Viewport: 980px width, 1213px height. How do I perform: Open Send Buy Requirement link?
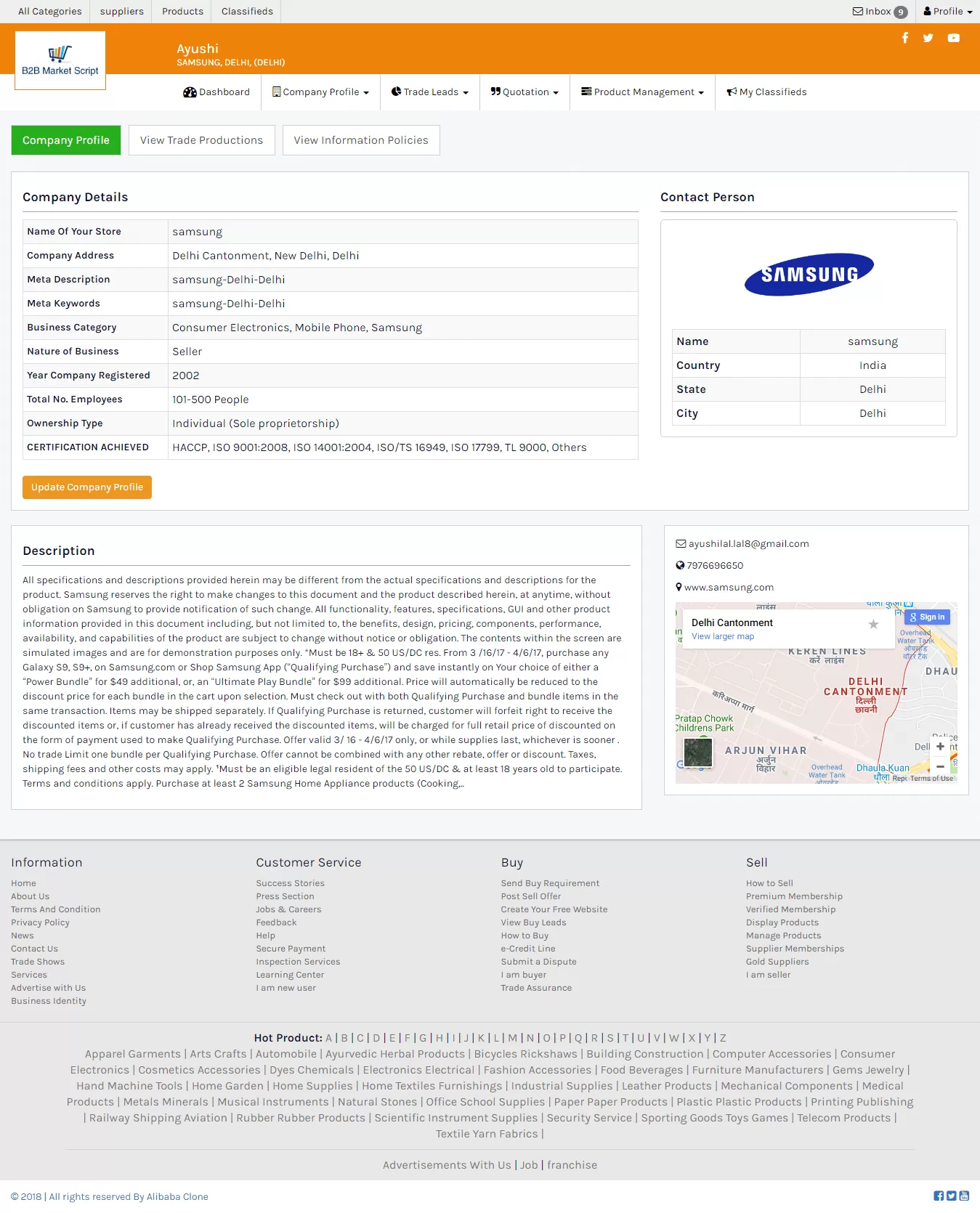point(550,883)
